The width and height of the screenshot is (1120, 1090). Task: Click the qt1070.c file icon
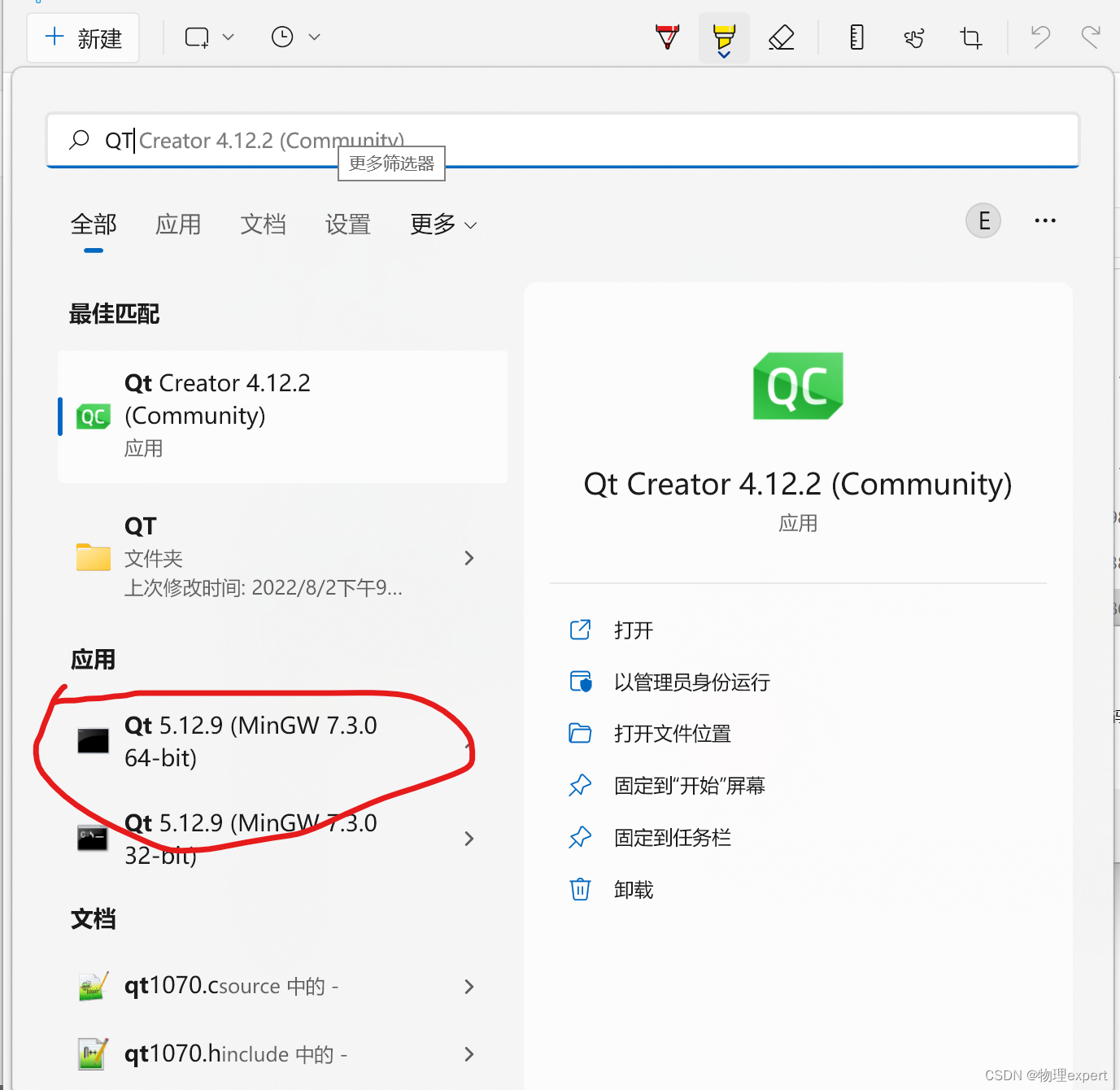coord(94,986)
